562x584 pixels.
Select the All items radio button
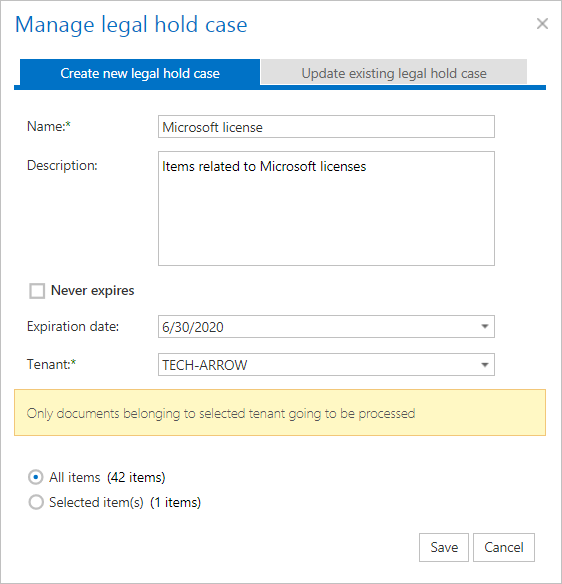pos(36,477)
